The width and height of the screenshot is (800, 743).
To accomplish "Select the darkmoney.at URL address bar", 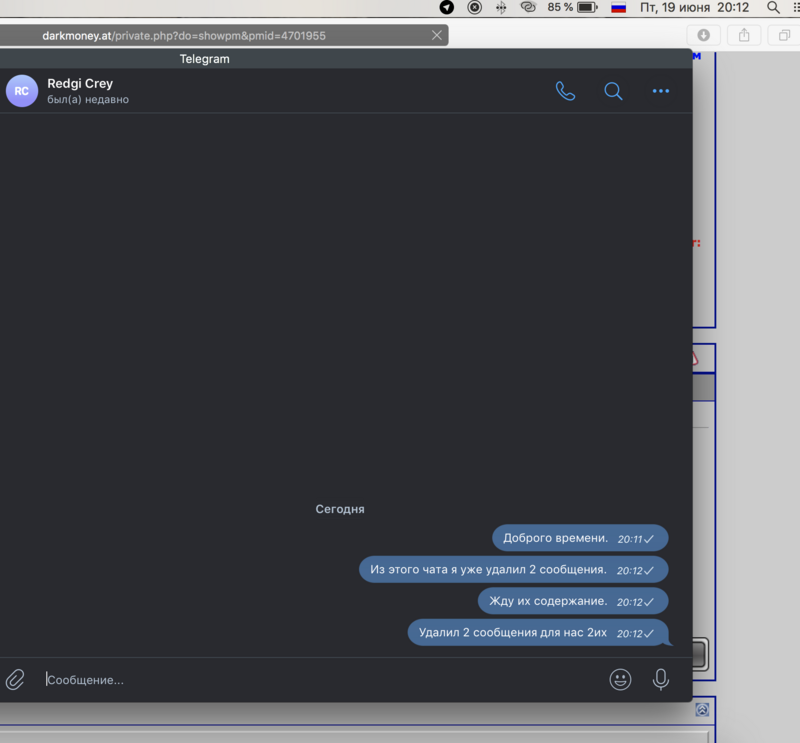I will point(184,36).
